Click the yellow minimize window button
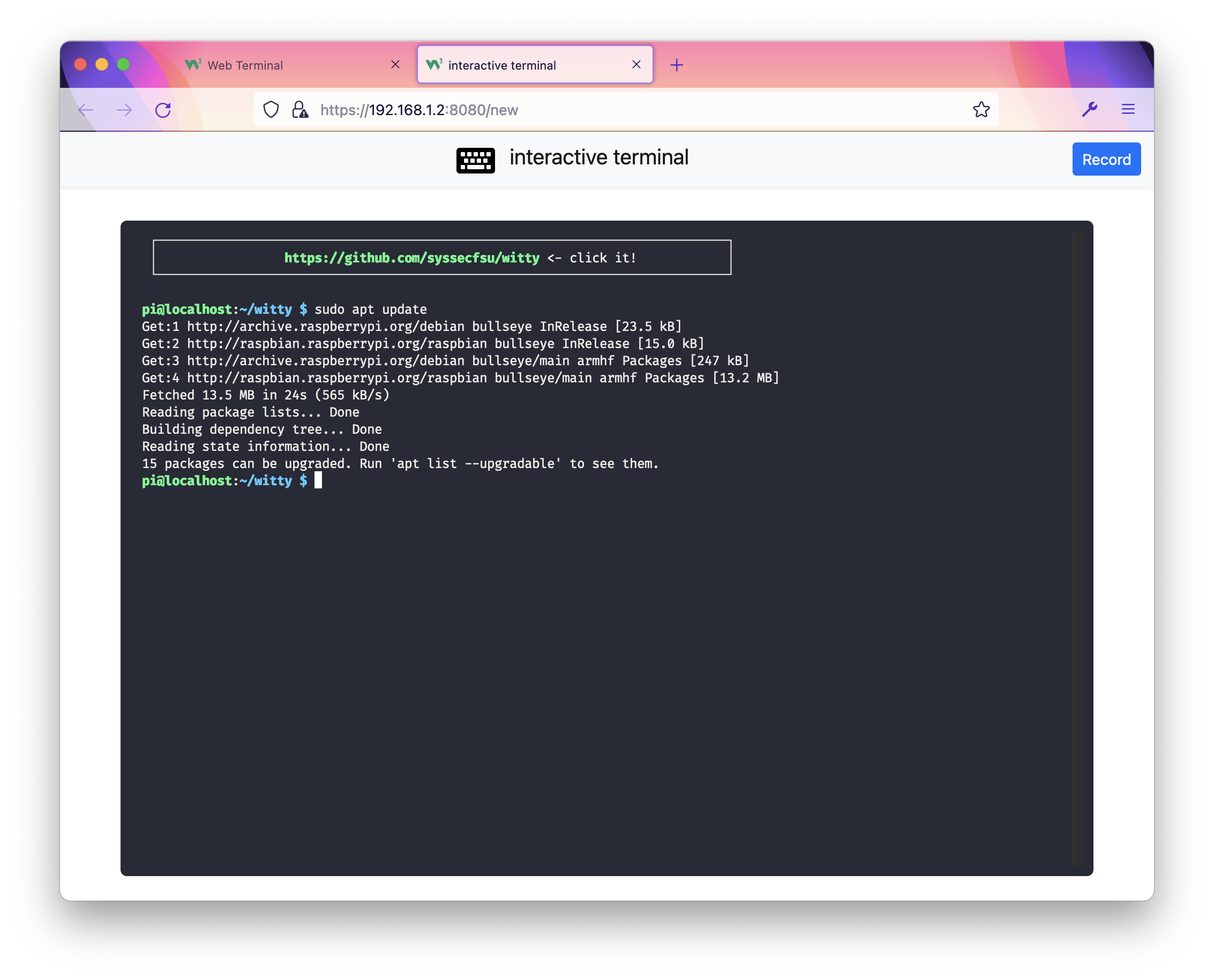The image size is (1214, 980). (102, 64)
